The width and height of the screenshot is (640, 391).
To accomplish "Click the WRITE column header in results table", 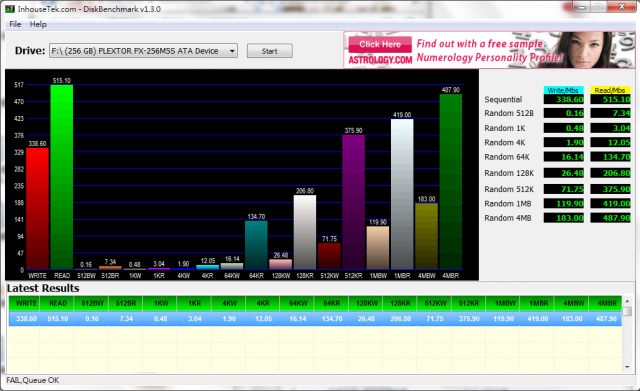I will [24, 303].
